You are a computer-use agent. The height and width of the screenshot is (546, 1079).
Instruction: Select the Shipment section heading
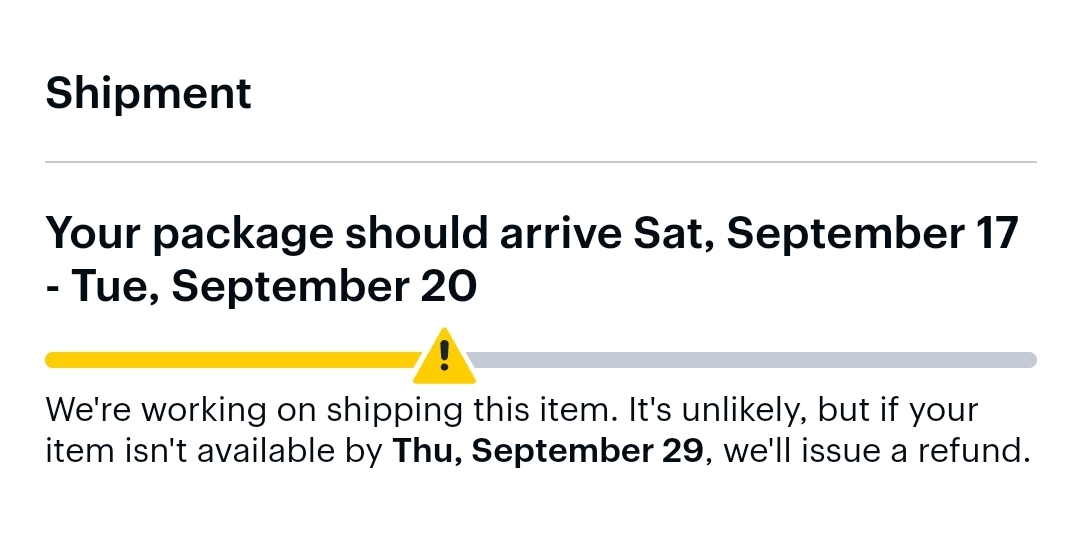(x=148, y=93)
